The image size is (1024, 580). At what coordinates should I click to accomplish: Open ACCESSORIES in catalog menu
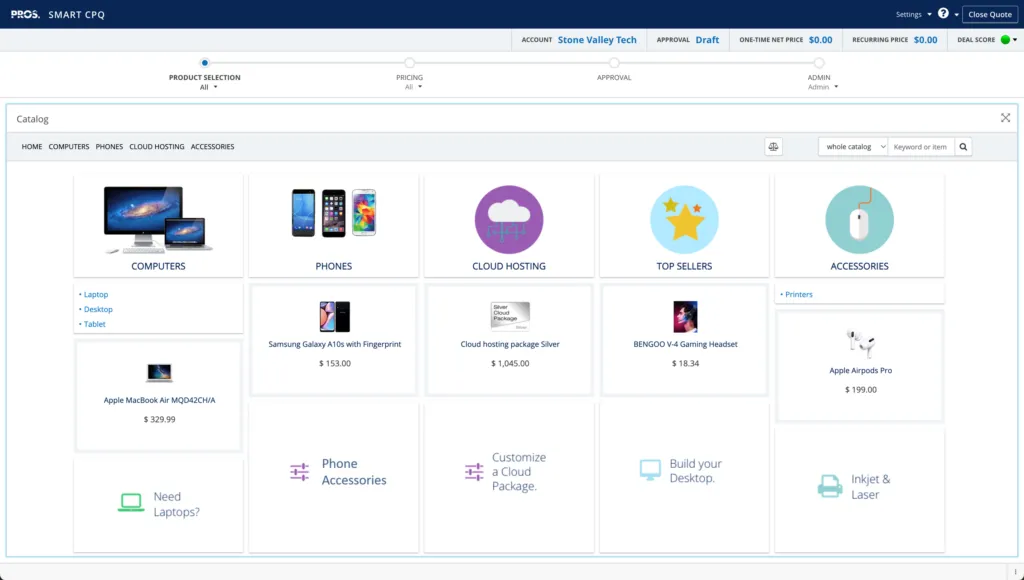[x=212, y=147]
